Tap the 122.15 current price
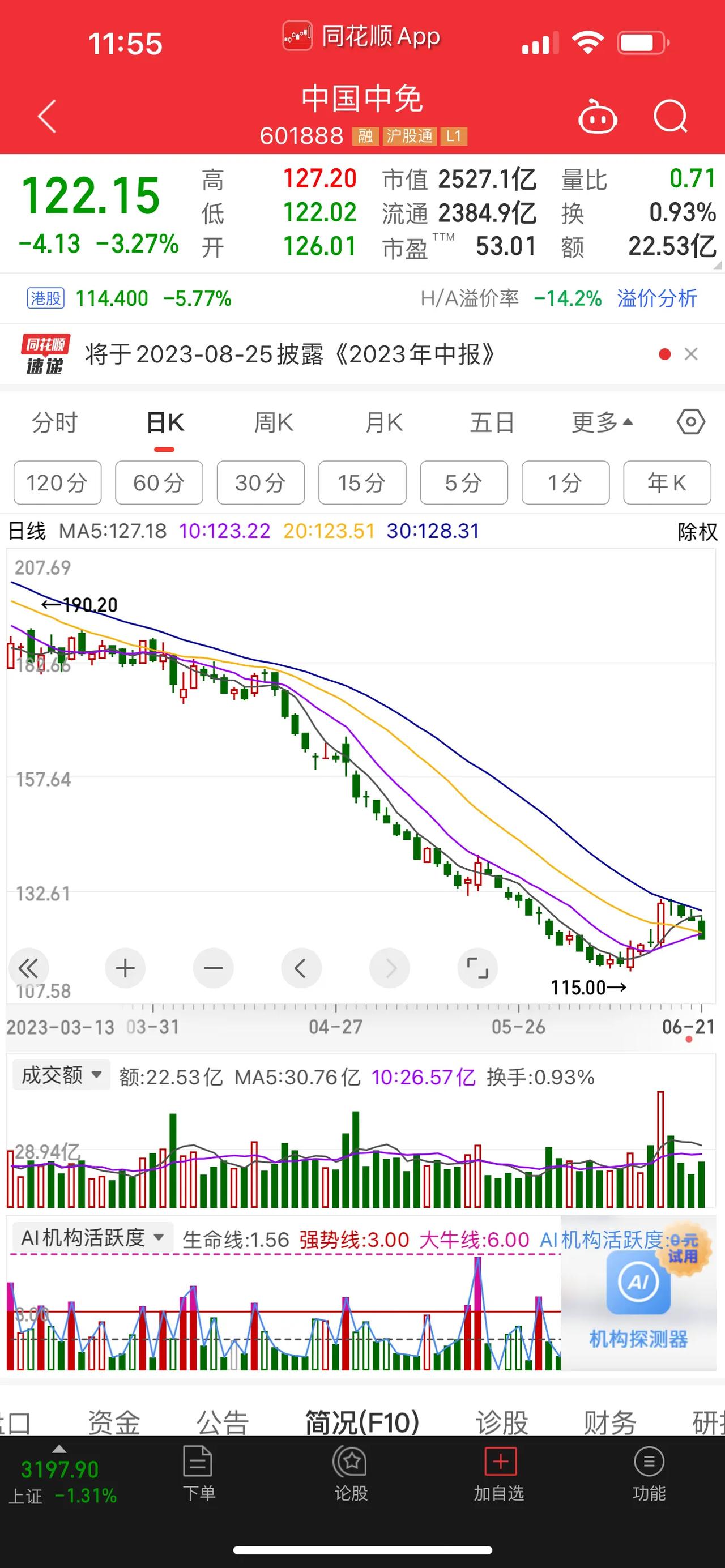Viewport: 725px width, 1568px height. coord(90,195)
